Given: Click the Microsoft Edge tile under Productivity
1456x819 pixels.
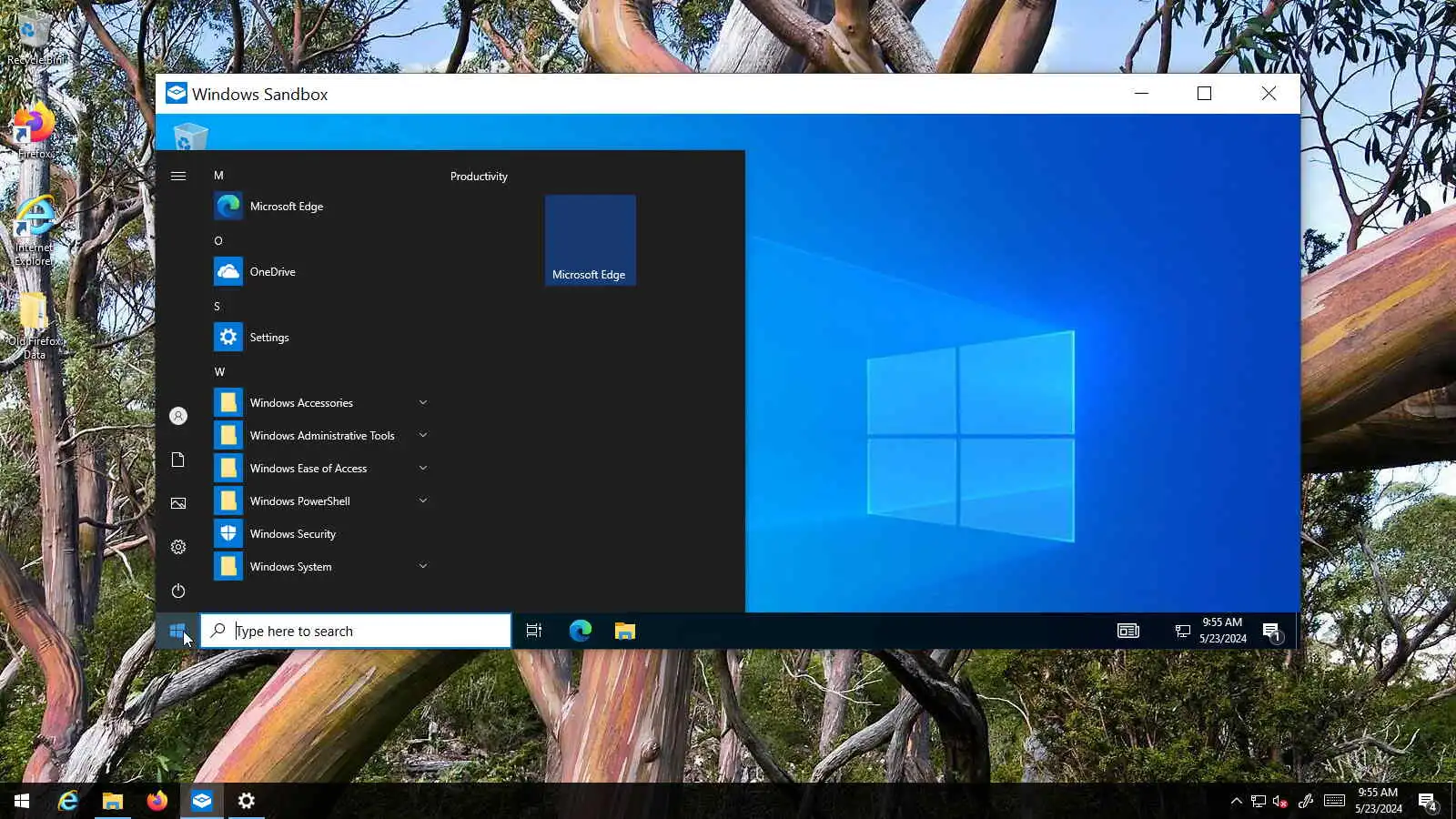Looking at the screenshot, I should (591, 240).
